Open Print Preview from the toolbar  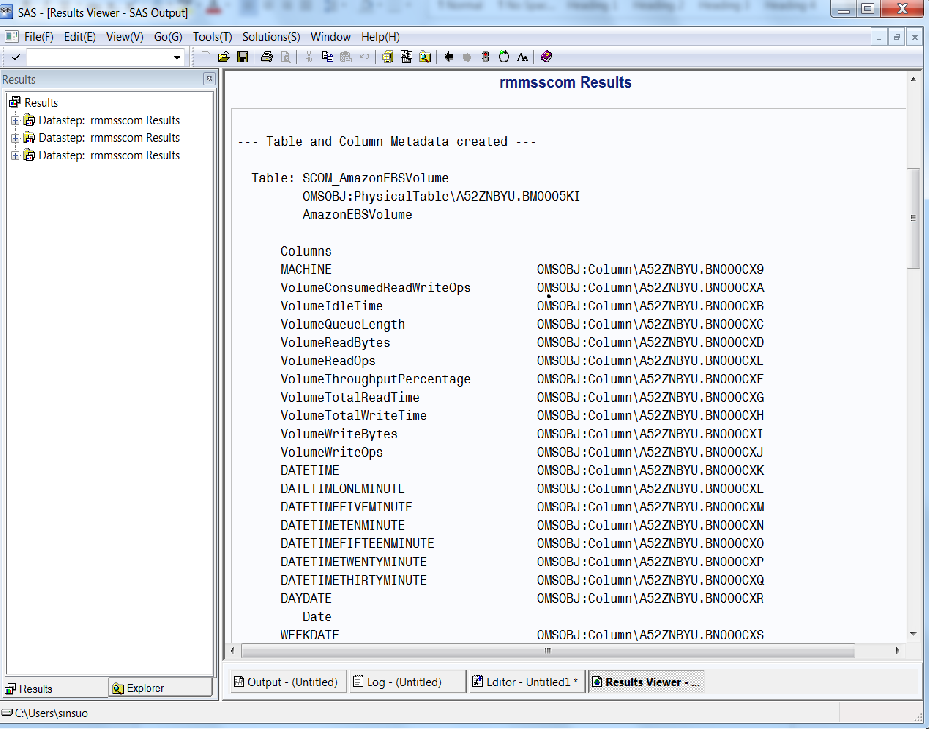click(286, 56)
